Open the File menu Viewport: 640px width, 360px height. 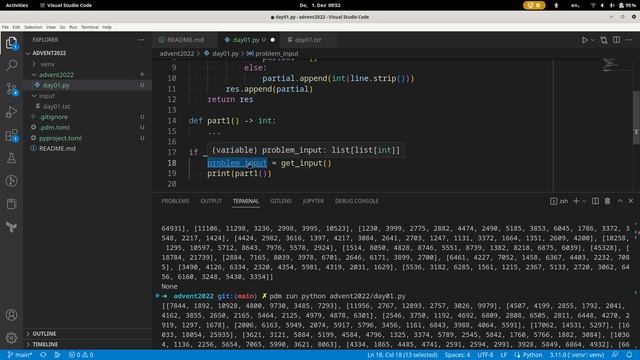(x=5, y=27)
